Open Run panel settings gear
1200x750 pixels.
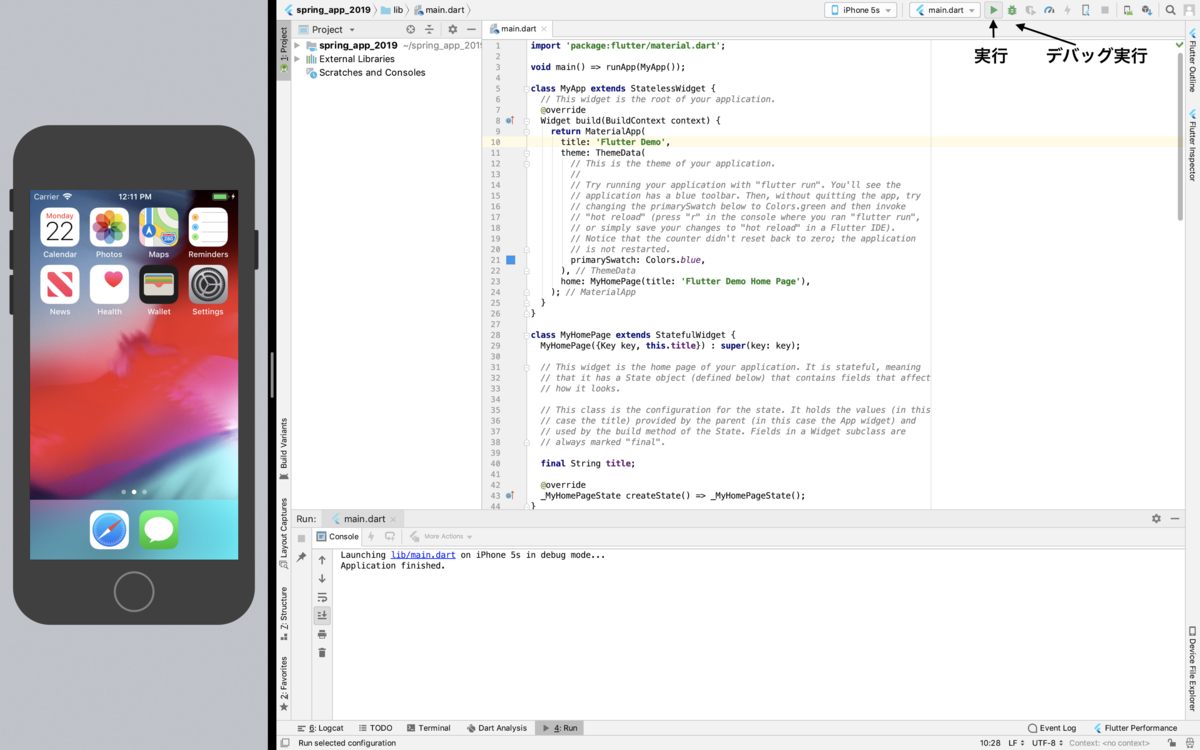click(x=1157, y=519)
